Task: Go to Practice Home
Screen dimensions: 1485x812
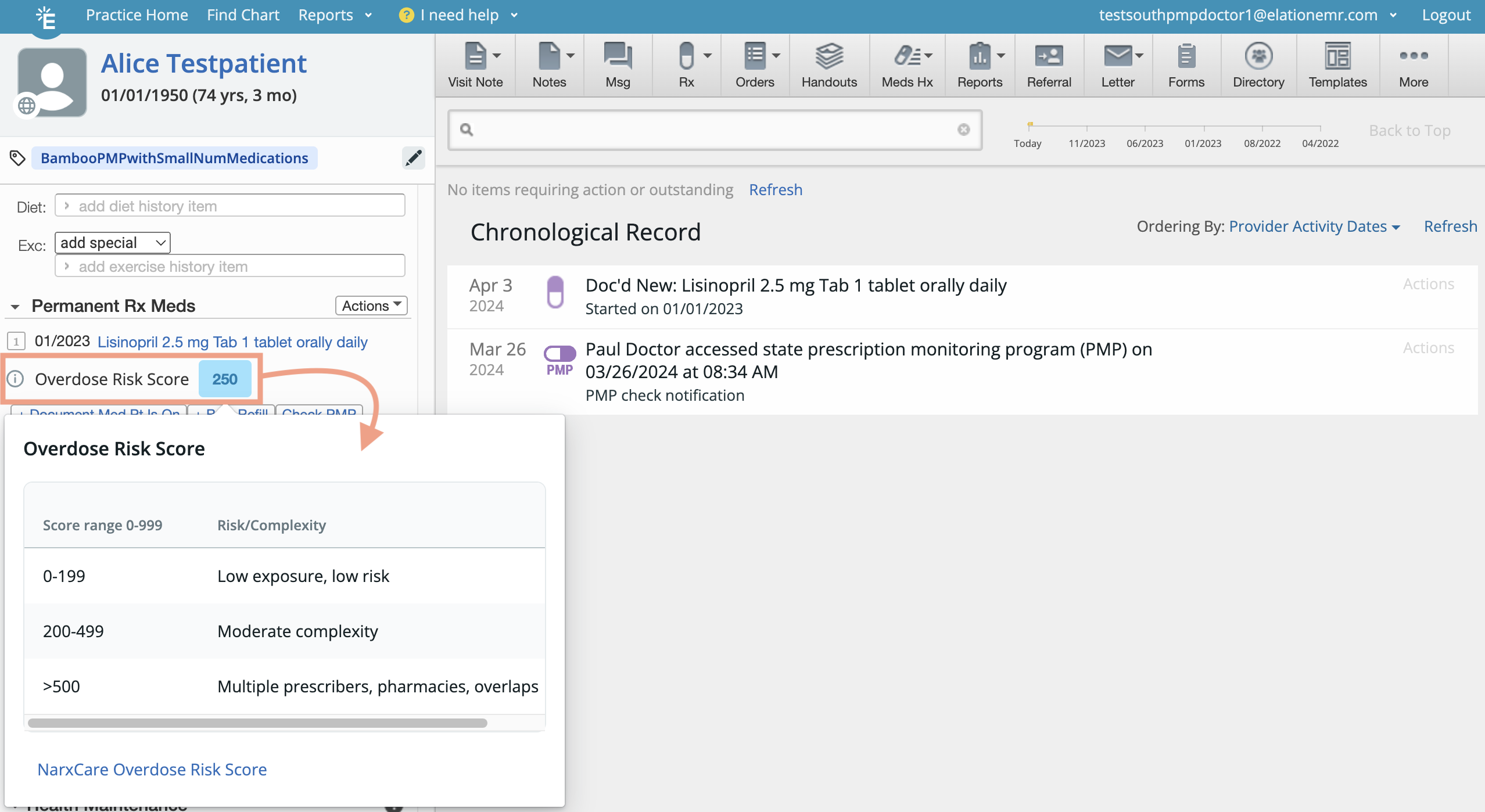Action: pos(137,15)
